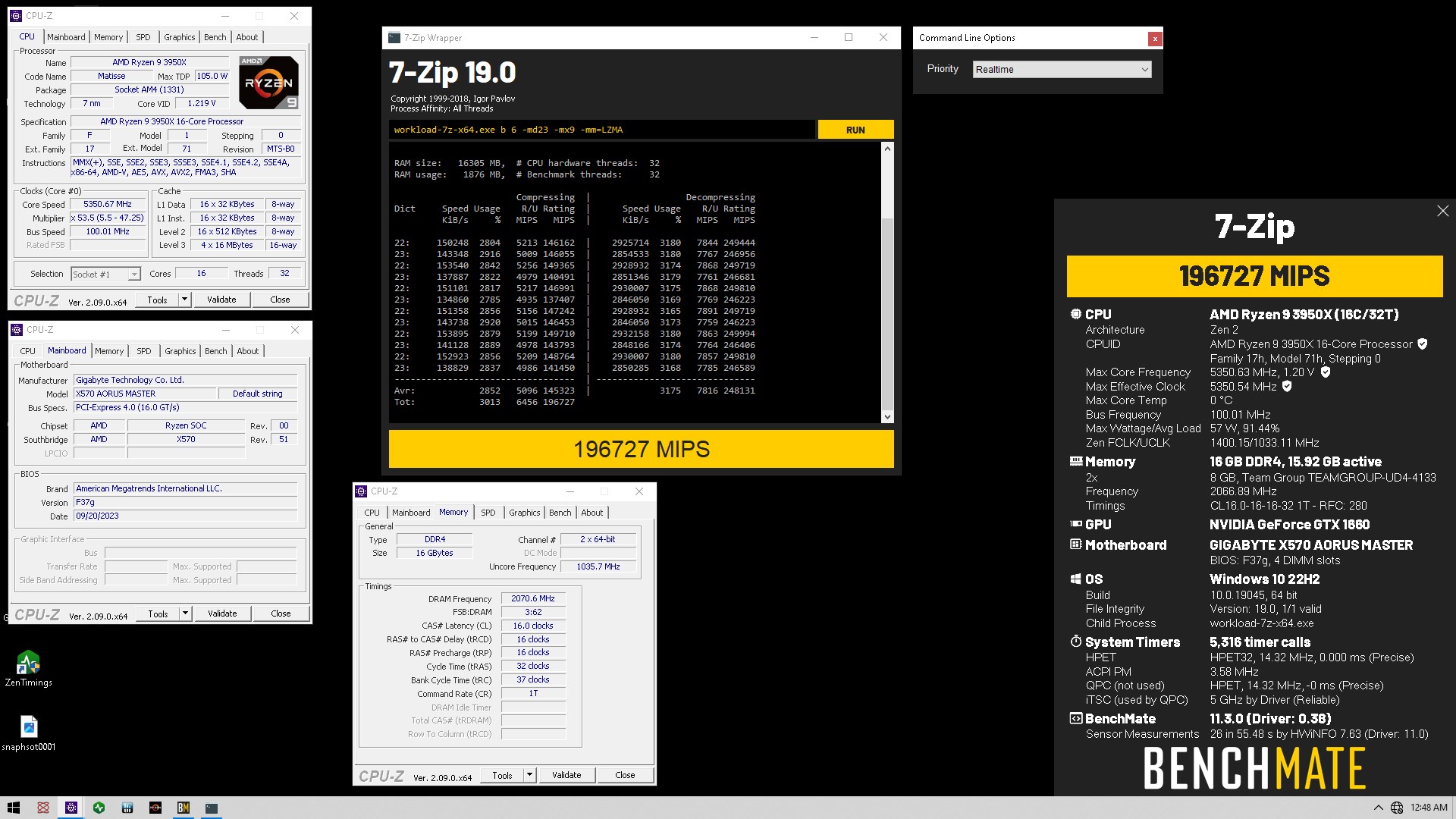Open network status in system tray
This screenshot has width=1456, height=819.
1397,808
